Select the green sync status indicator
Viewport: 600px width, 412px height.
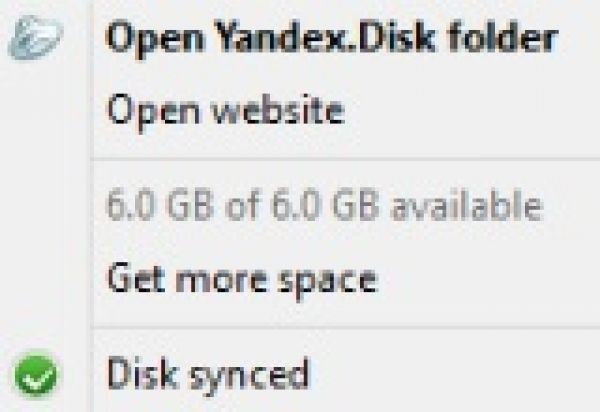click(37, 375)
